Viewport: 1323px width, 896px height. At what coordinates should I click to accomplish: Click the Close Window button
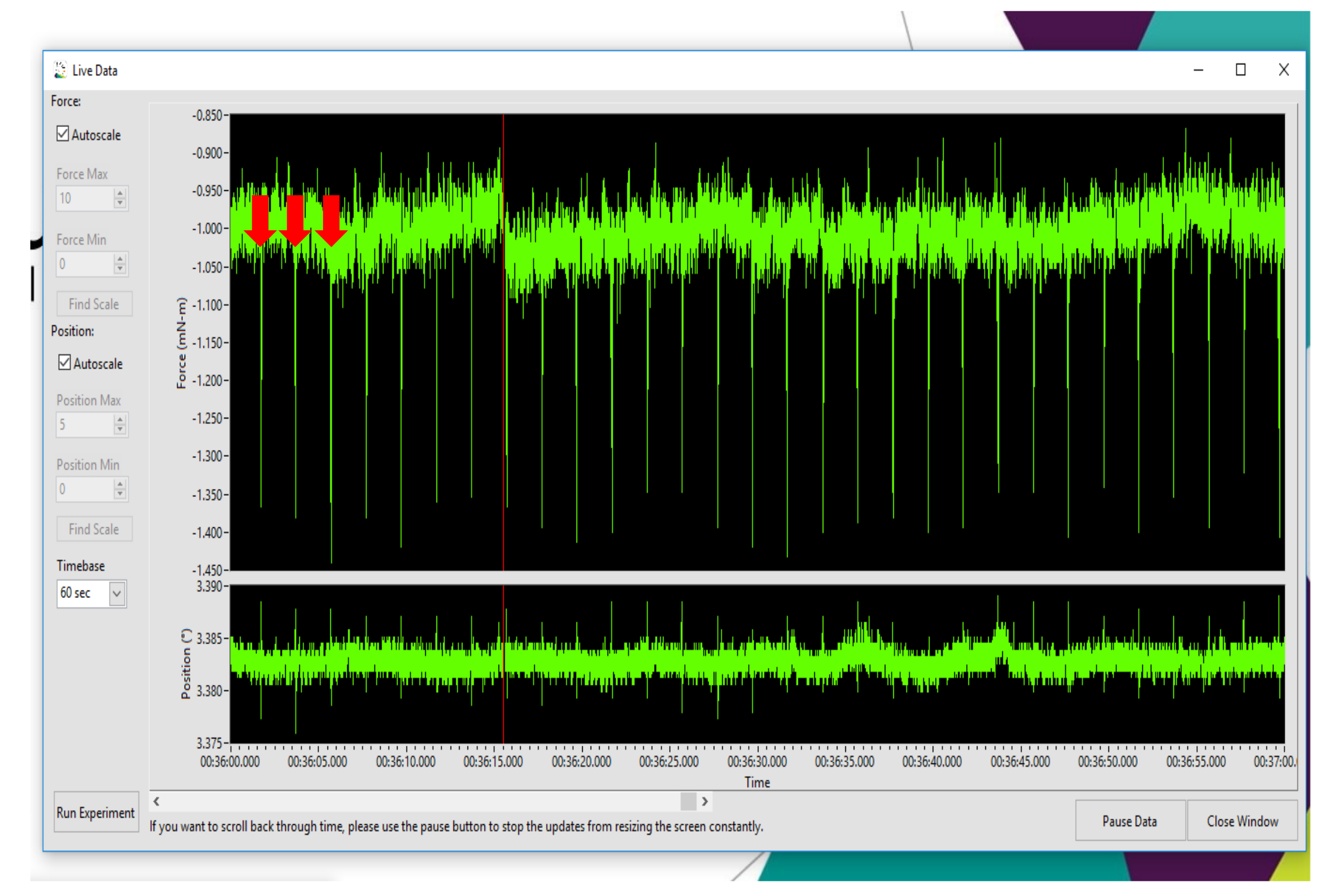[1242, 821]
